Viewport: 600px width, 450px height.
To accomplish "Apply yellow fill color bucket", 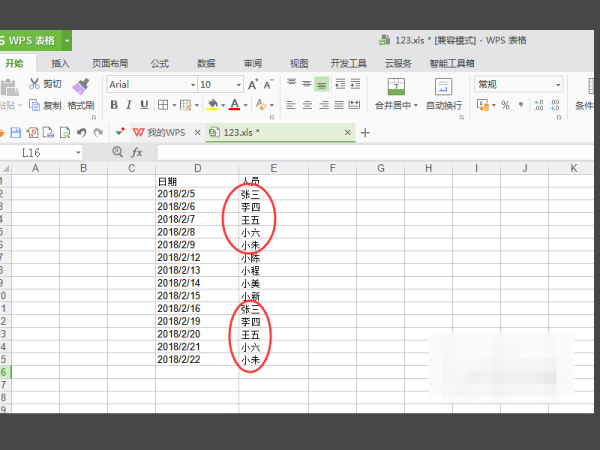I will 212,105.
